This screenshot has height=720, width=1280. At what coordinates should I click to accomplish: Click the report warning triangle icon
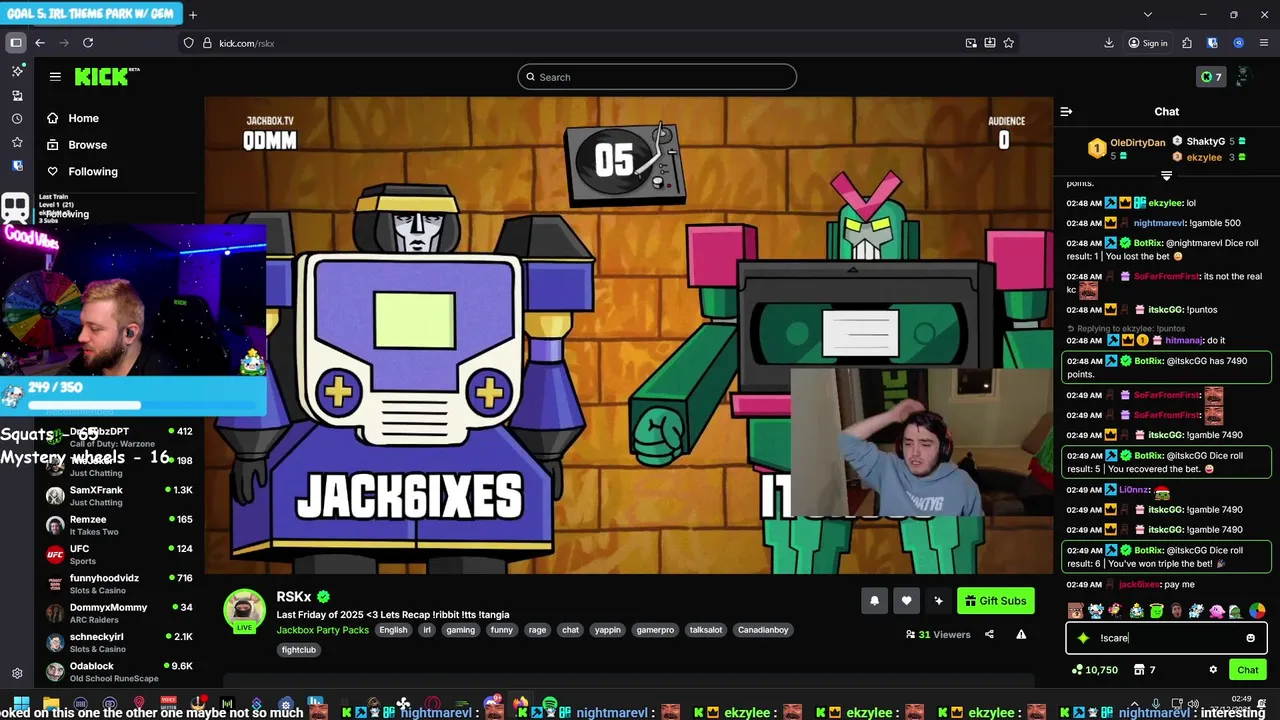[1021, 634]
